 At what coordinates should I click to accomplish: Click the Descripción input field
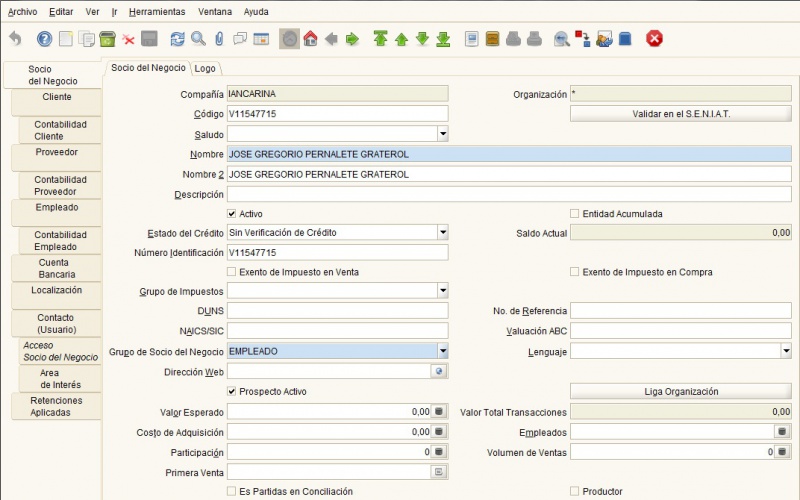pyautogui.click(x=509, y=194)
